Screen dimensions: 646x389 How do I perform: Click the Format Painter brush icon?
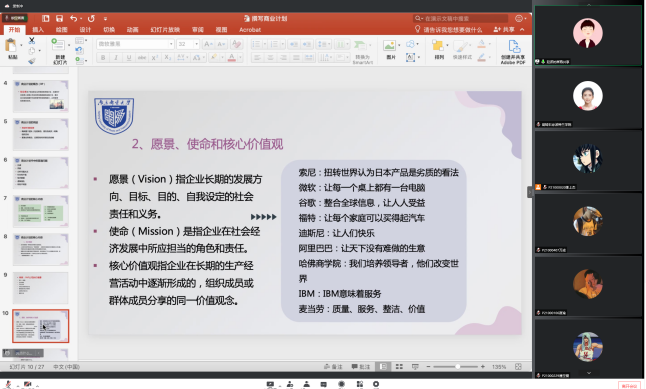tap(32, 61)
